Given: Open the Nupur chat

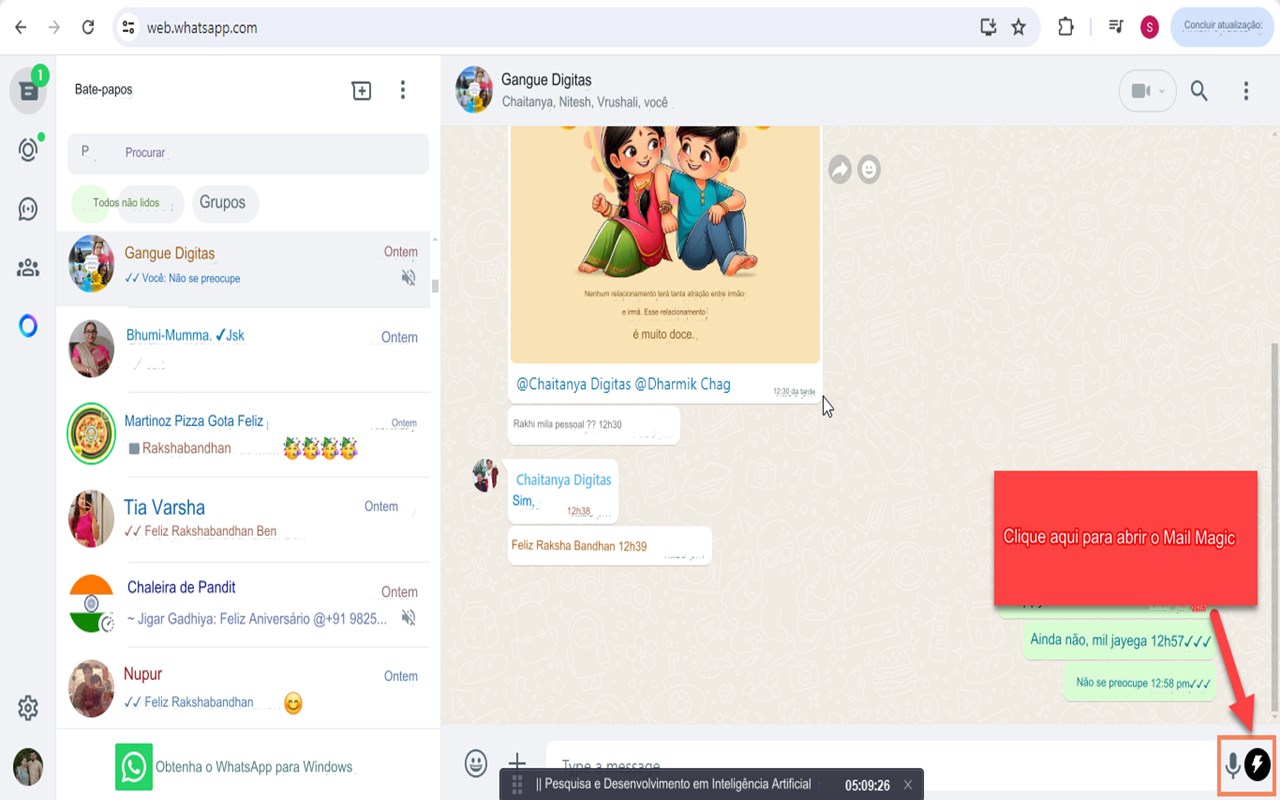Looking at the screenshot, I should point(244,688).
